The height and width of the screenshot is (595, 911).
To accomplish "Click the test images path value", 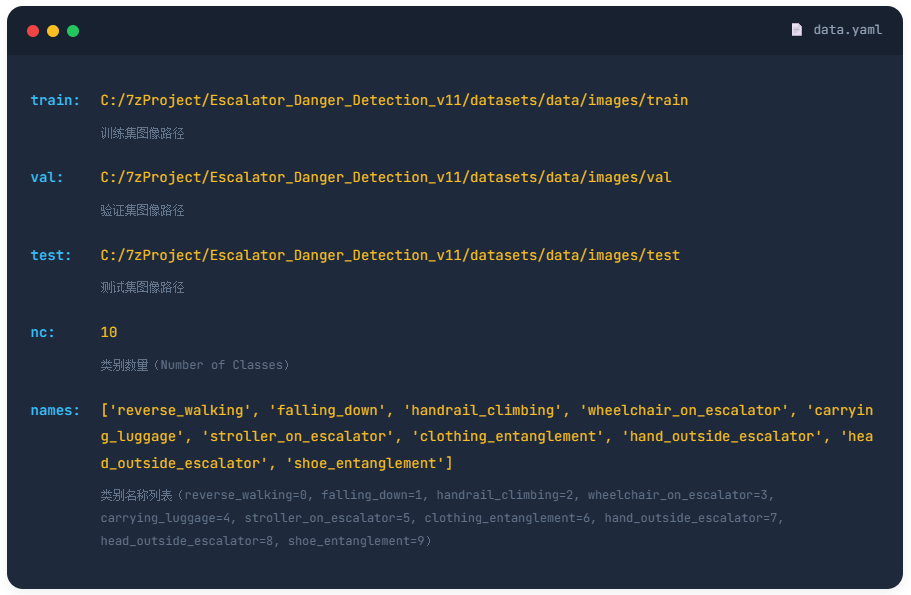I will pos(390,255).
